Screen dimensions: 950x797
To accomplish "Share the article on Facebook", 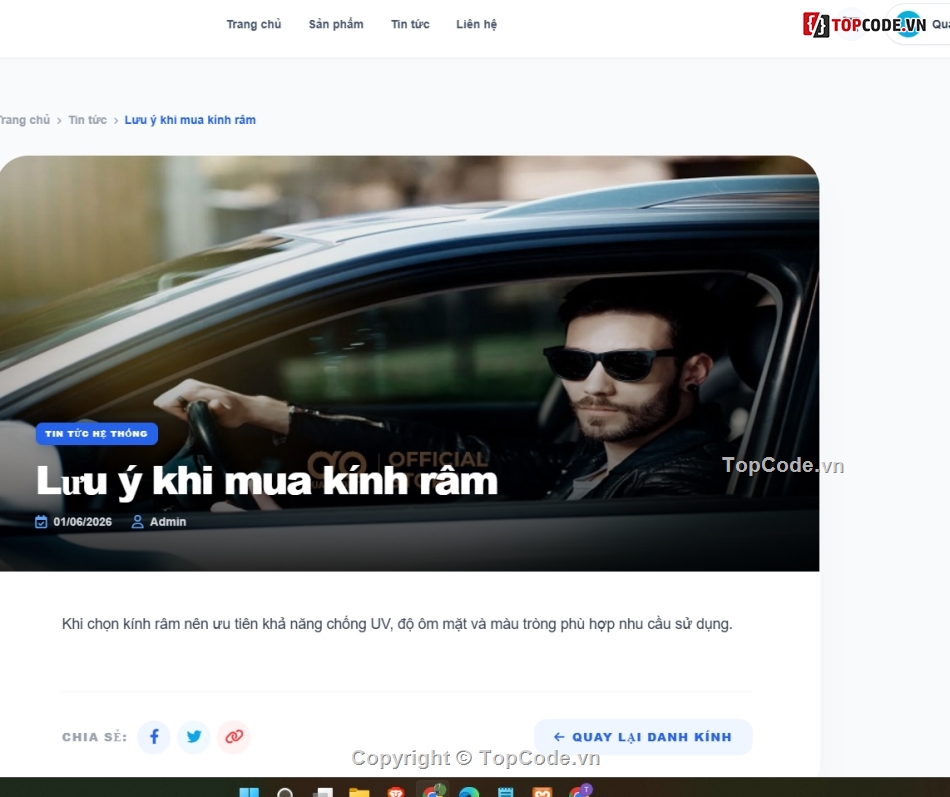I will (x=154, y=737).
